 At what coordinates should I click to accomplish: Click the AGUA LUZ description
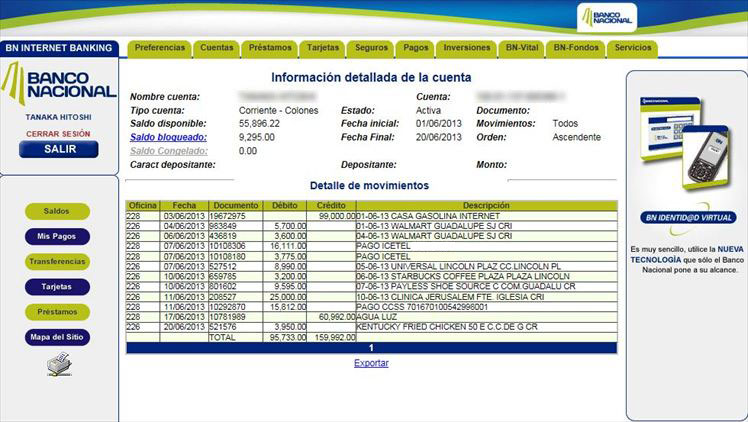coord(376,317)
